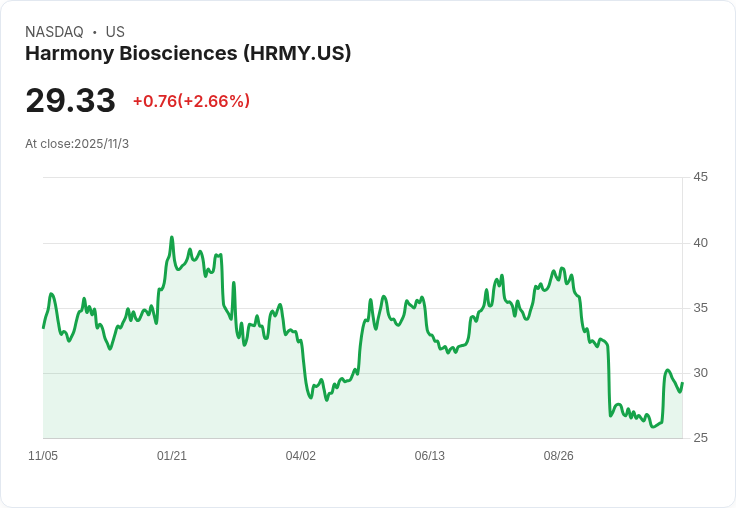Click the 45 y-axis price label
736x508 pixels.
pos(700,177)
